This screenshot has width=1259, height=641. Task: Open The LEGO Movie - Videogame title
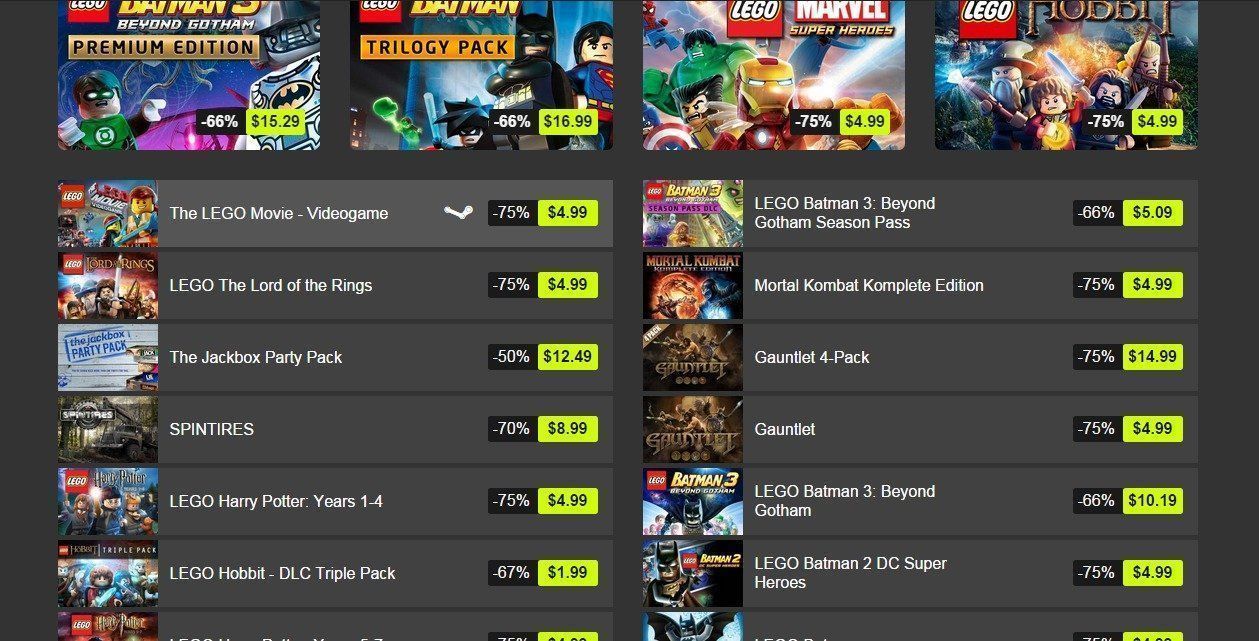[x=279, y=213]
